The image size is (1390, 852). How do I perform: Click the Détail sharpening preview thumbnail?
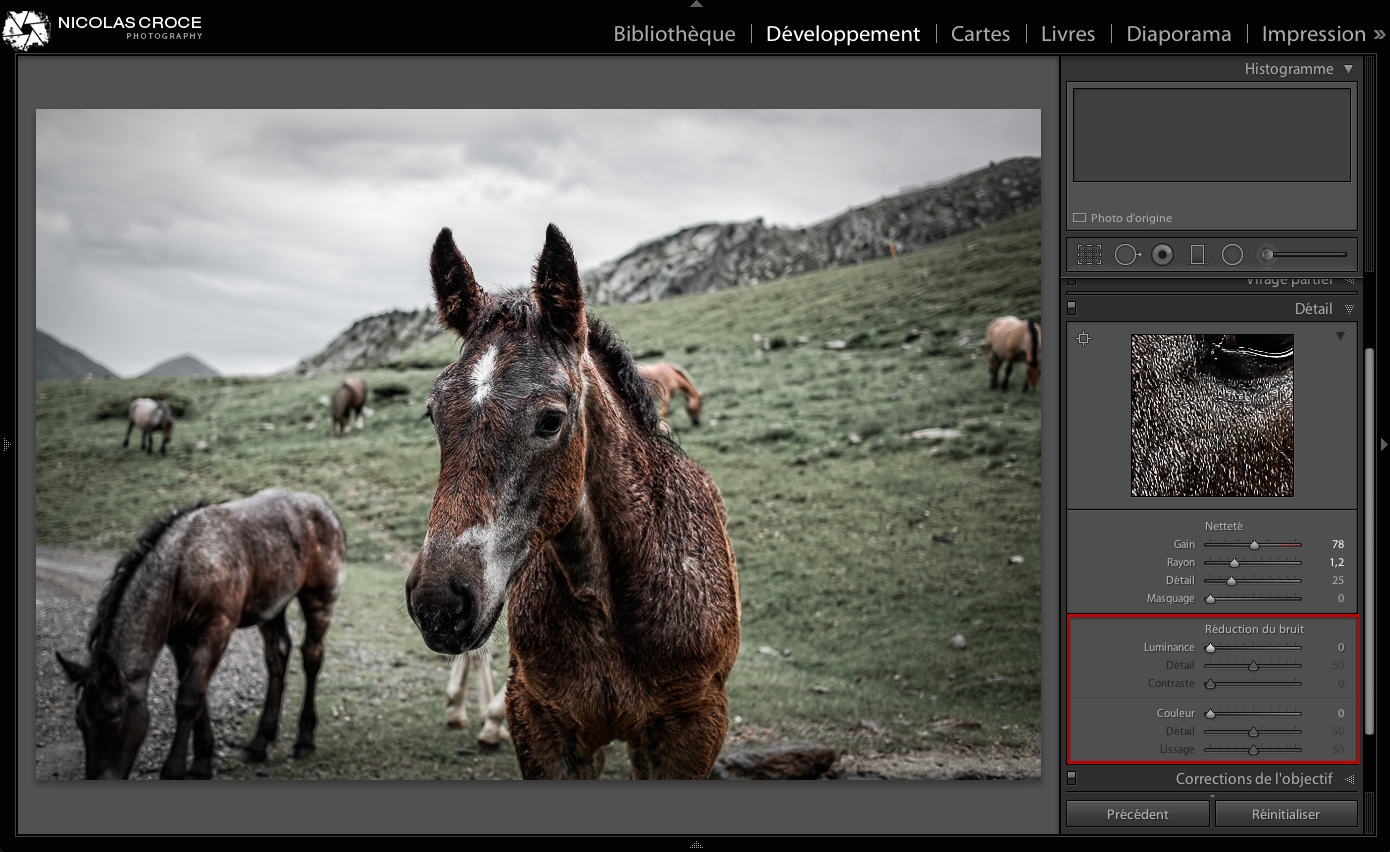[1211, 415]
